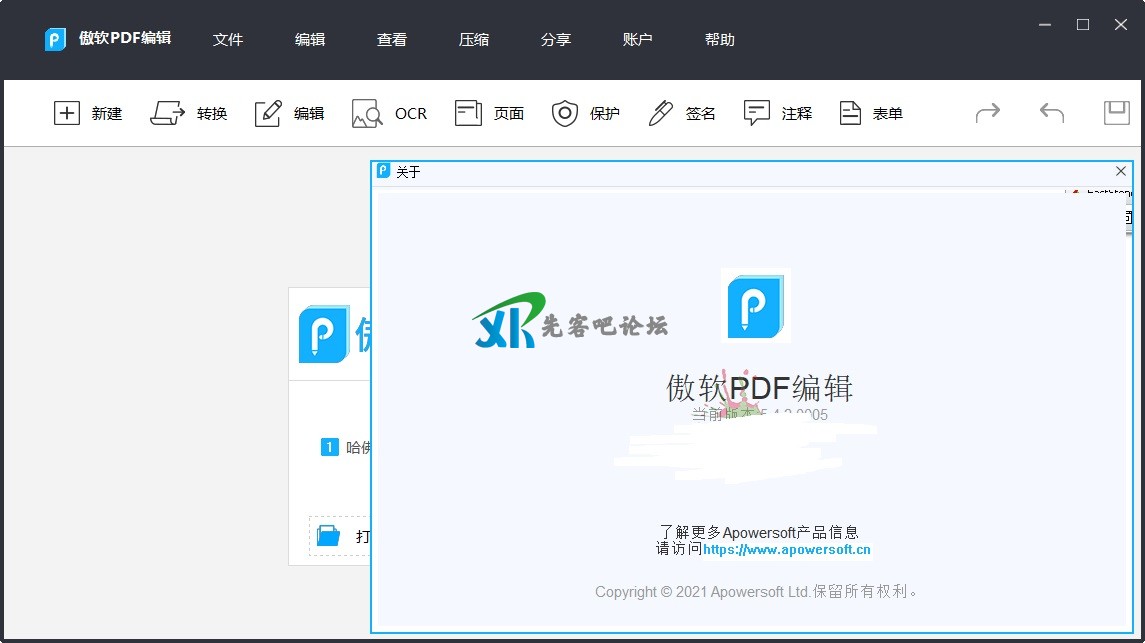Open the Compress (压缩) menu
The image size is (1145, 643).
474,40
